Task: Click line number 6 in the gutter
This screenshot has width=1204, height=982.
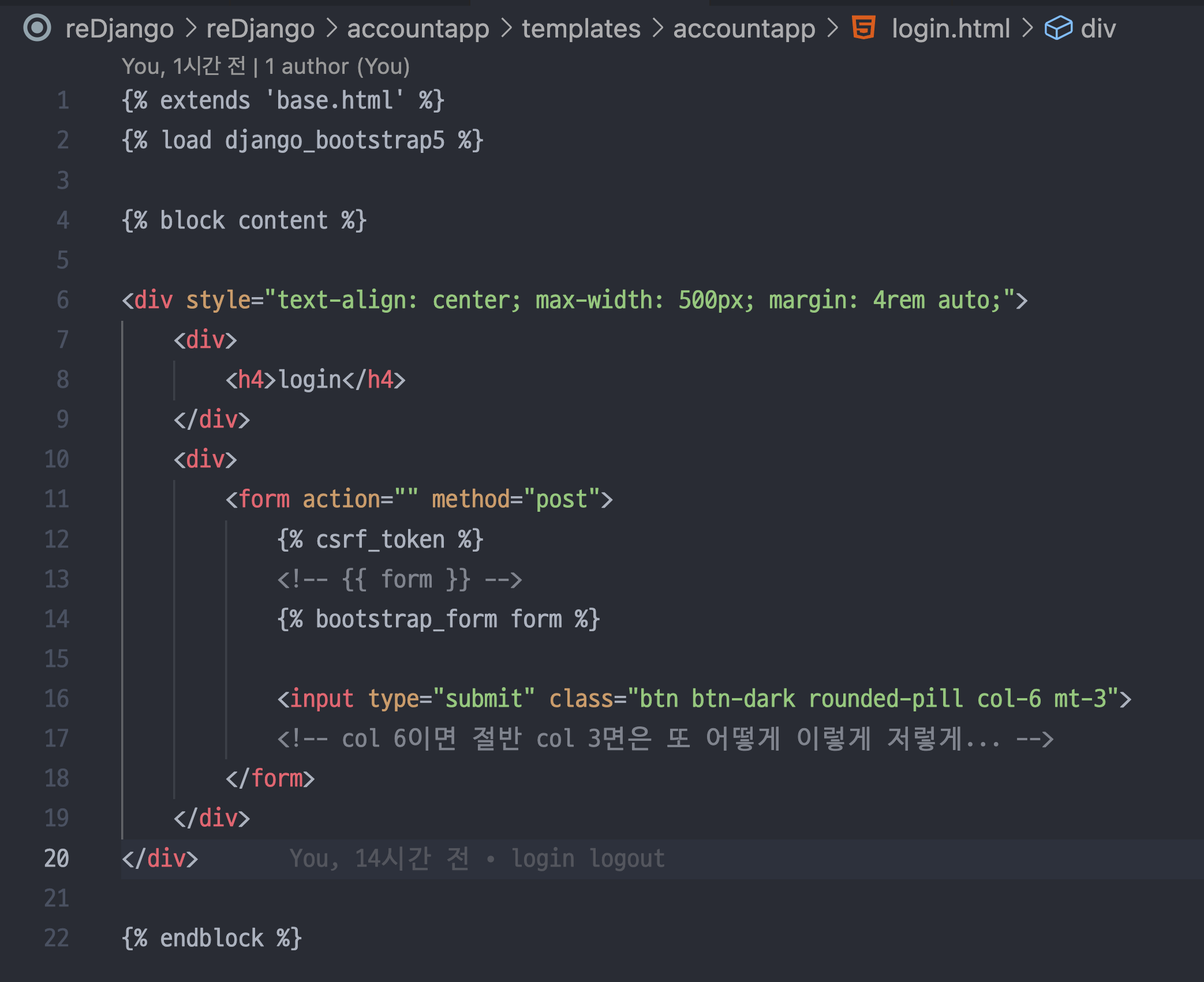Action: pos(62,300)
